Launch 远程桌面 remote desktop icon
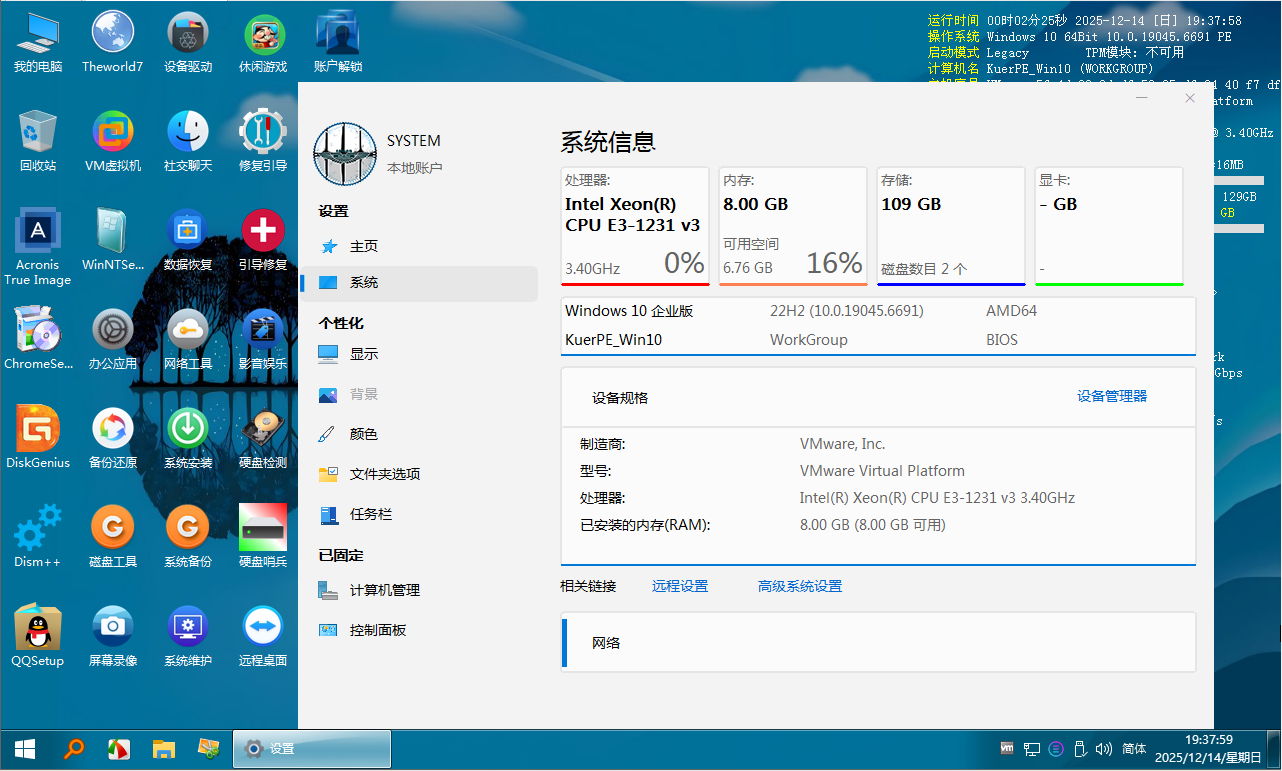Viewport: 1282px width, 771px height. point(262,628)
